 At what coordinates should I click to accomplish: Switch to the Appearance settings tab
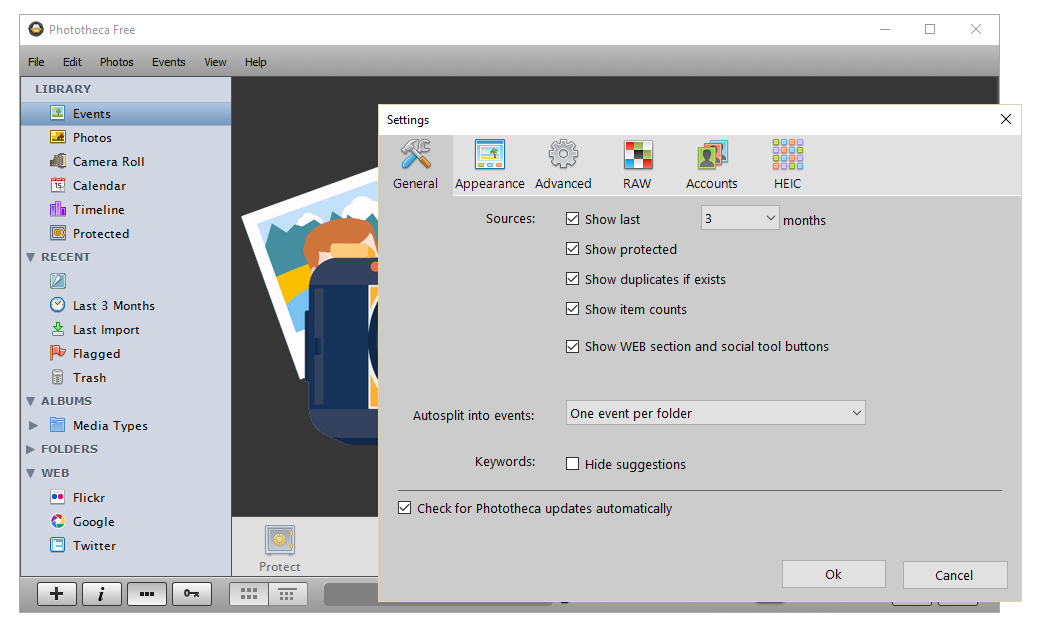(489, 165)
